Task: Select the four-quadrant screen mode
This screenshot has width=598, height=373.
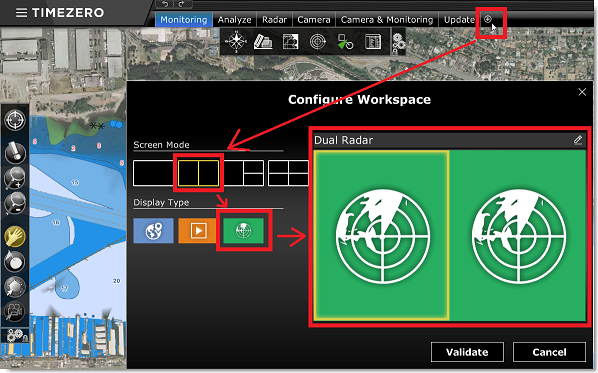Action: (x=288, y=173)
